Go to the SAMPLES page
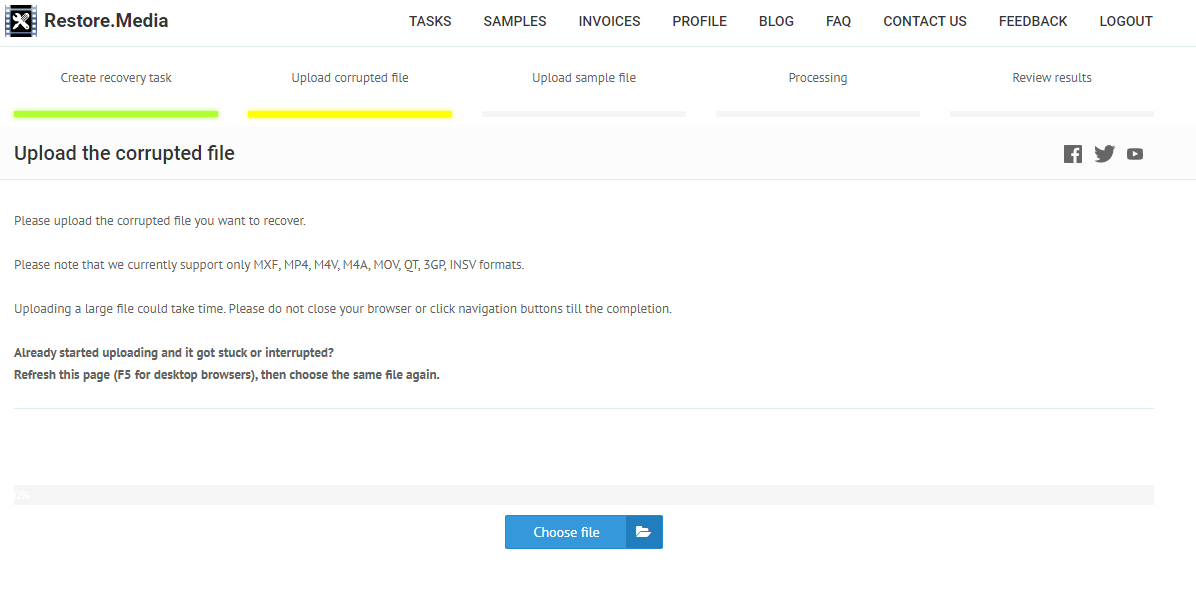The width and height of the screenshot is (1196, 599). (x=515, y=21)
